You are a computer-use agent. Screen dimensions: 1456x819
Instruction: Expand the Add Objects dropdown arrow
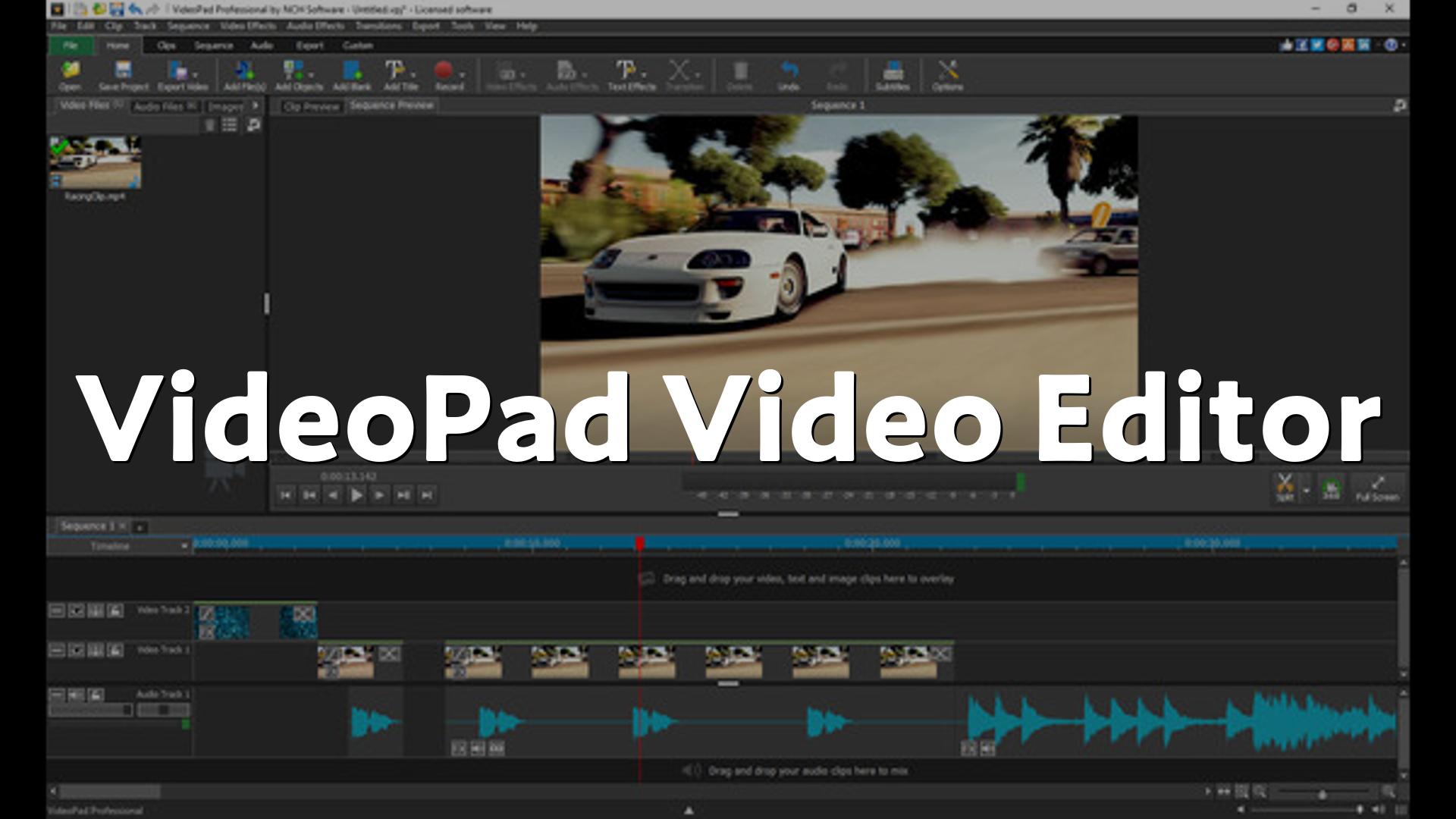[x=311, y=74]
